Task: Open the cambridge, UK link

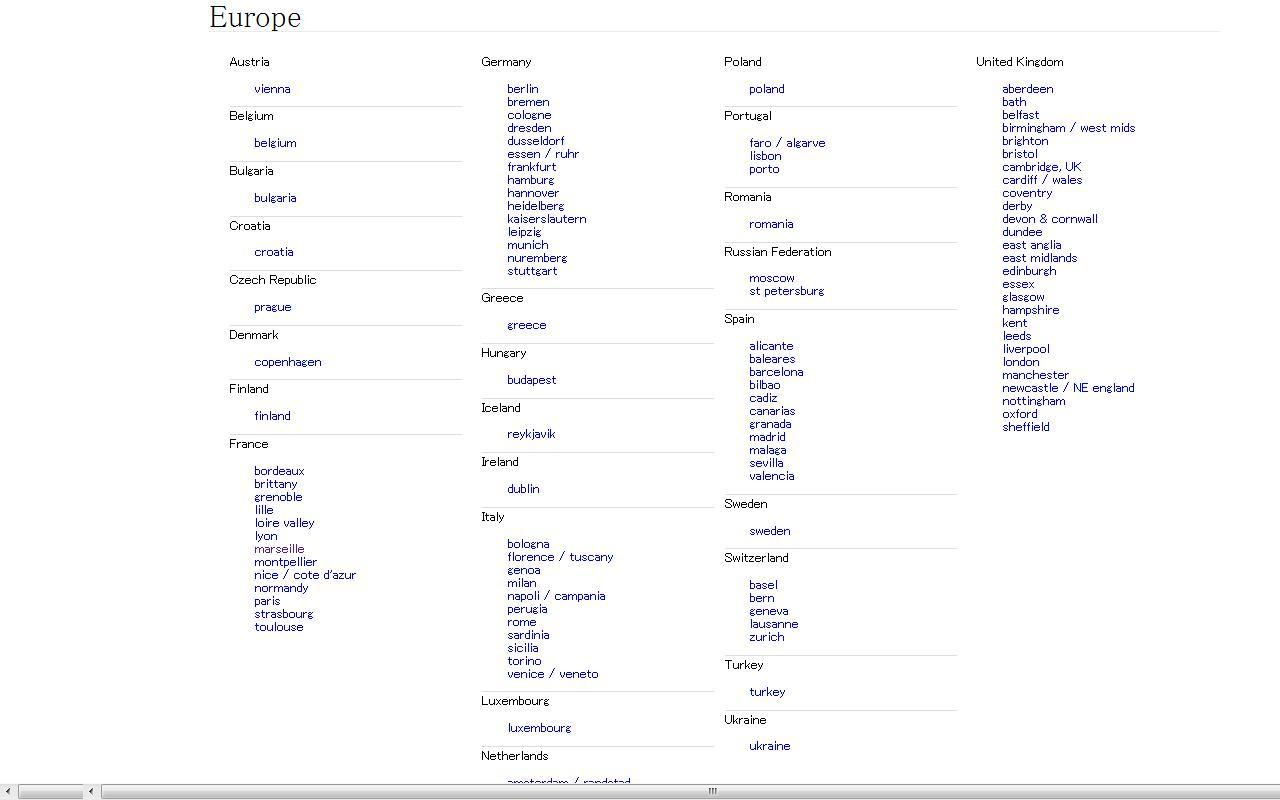Action: click(x=1042, y=167)
